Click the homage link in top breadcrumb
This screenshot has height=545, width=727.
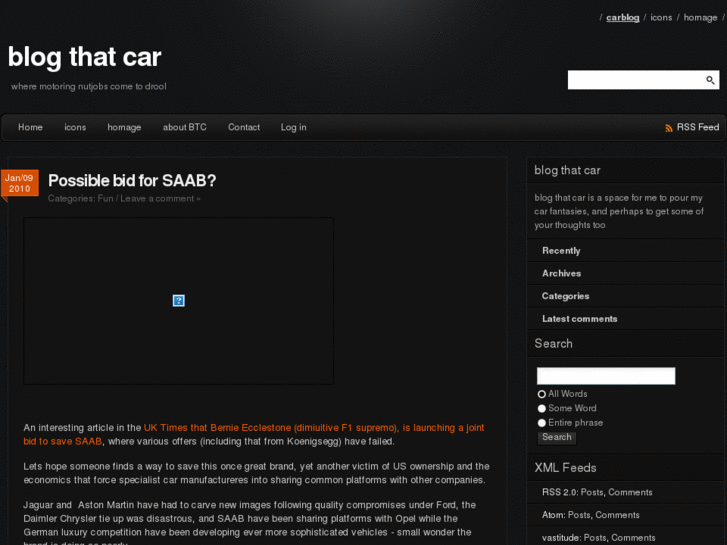point(700,18)
